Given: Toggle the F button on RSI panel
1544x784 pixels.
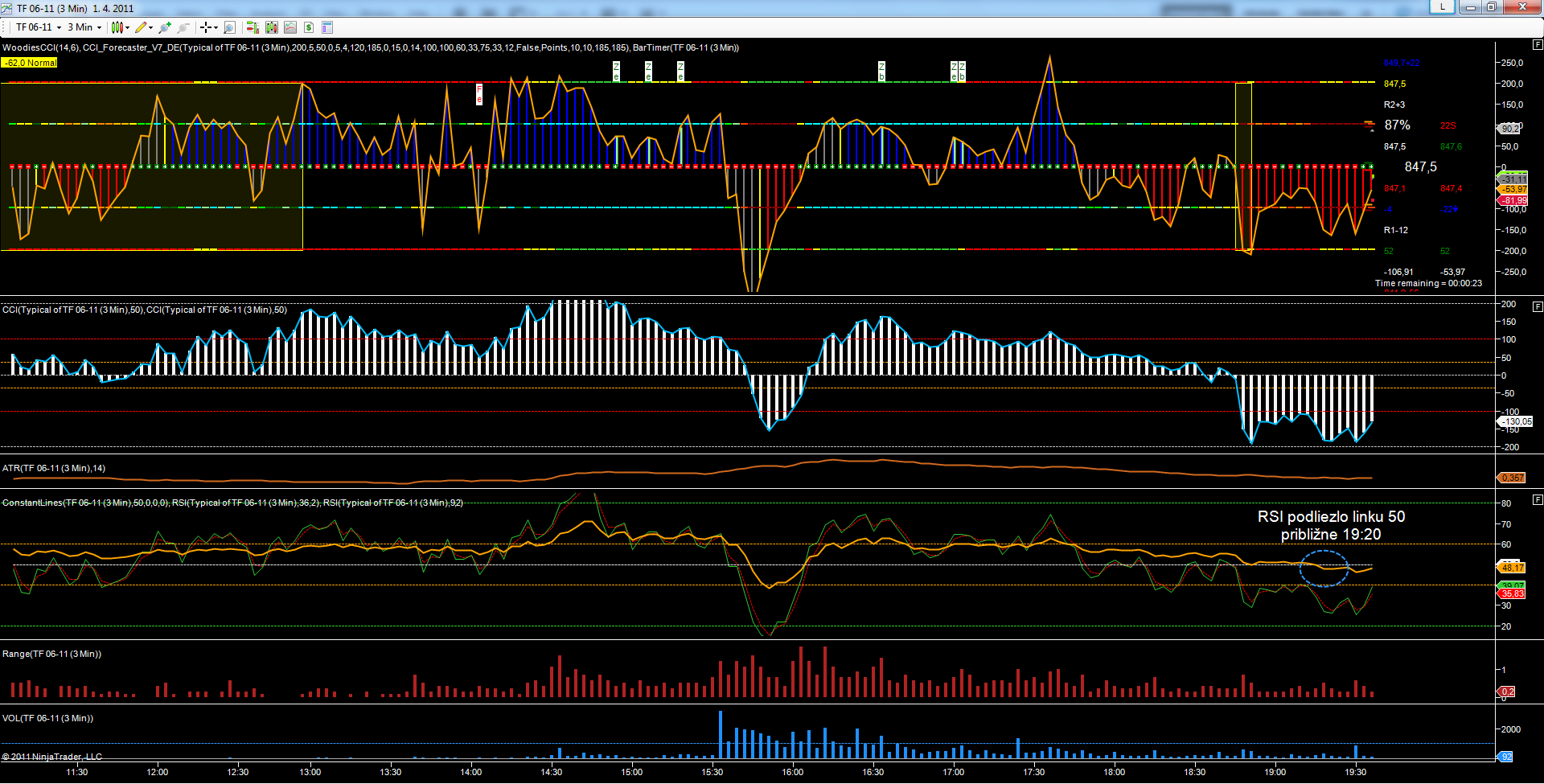Looking at the screenshot, I should (1538, 500).
